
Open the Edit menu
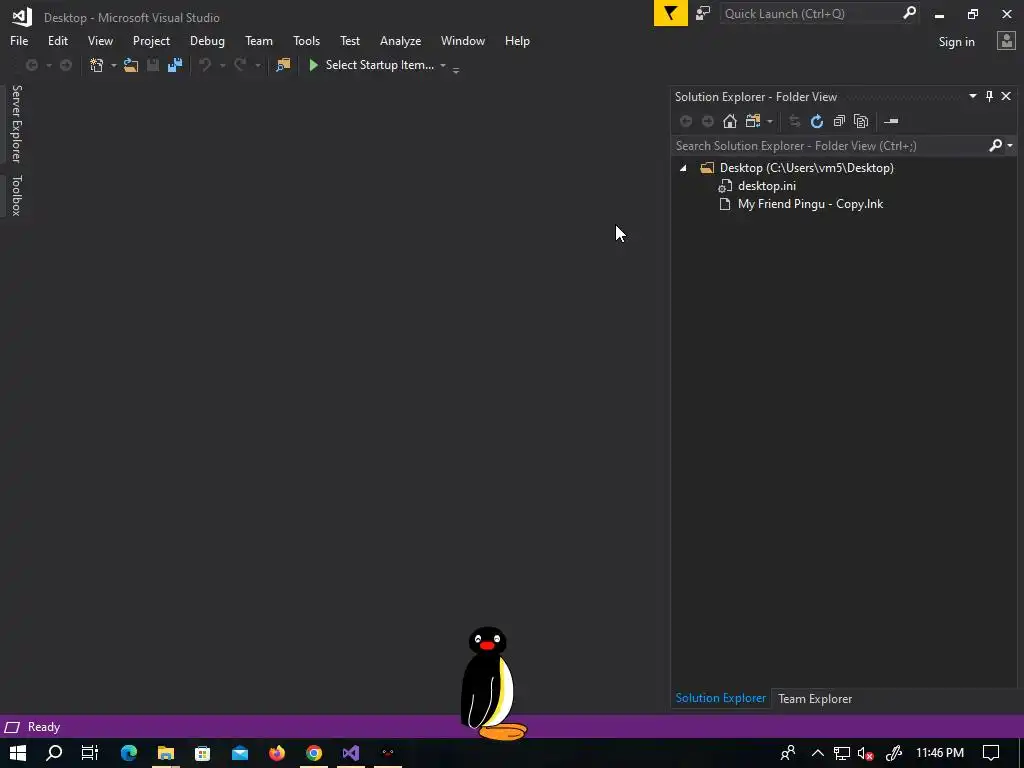point(58,41)
